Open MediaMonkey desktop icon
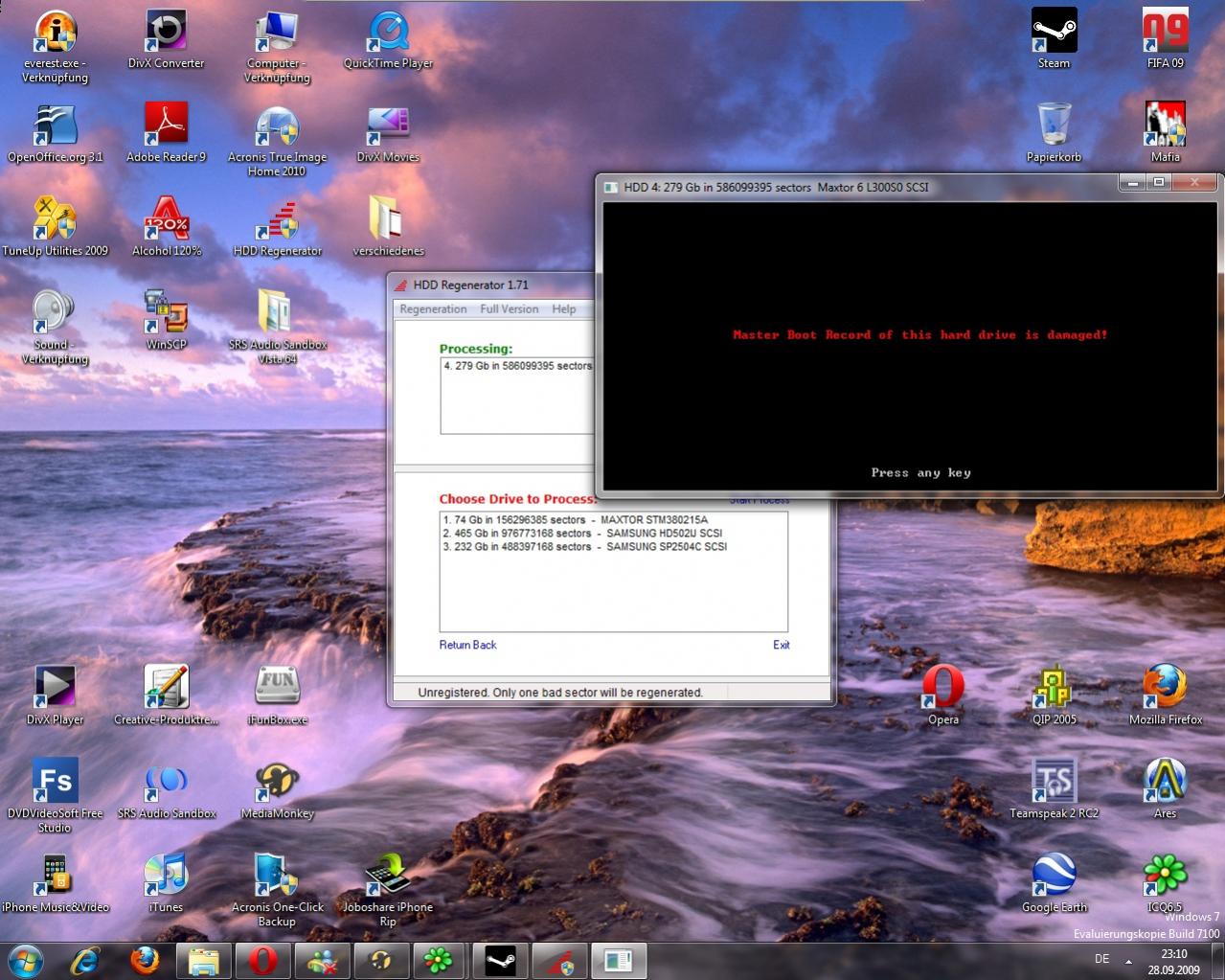This screenshot has height=980, width=1225. (277, 781)
